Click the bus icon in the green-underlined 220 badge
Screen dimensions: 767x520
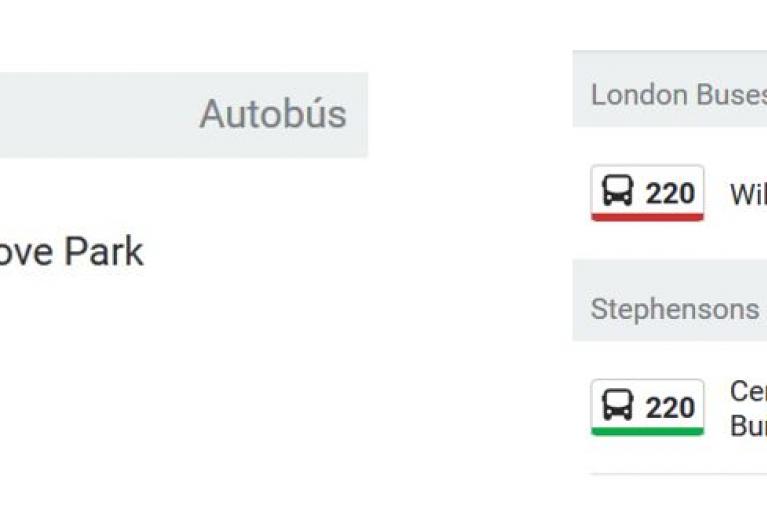tap(617, 405)
